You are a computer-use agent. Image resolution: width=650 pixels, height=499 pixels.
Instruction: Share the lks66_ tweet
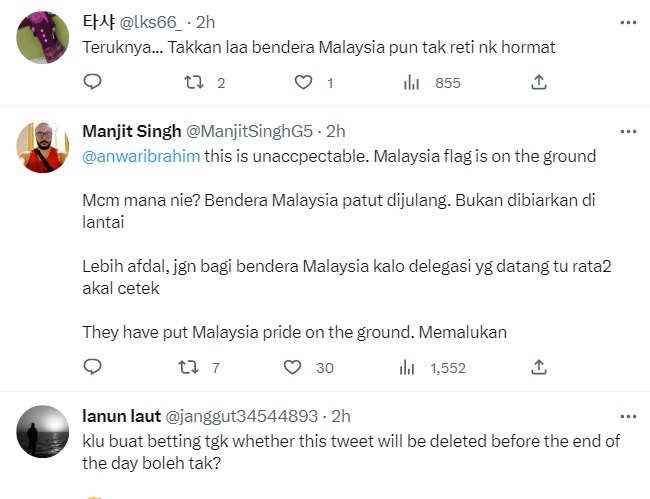coord(537,83)
